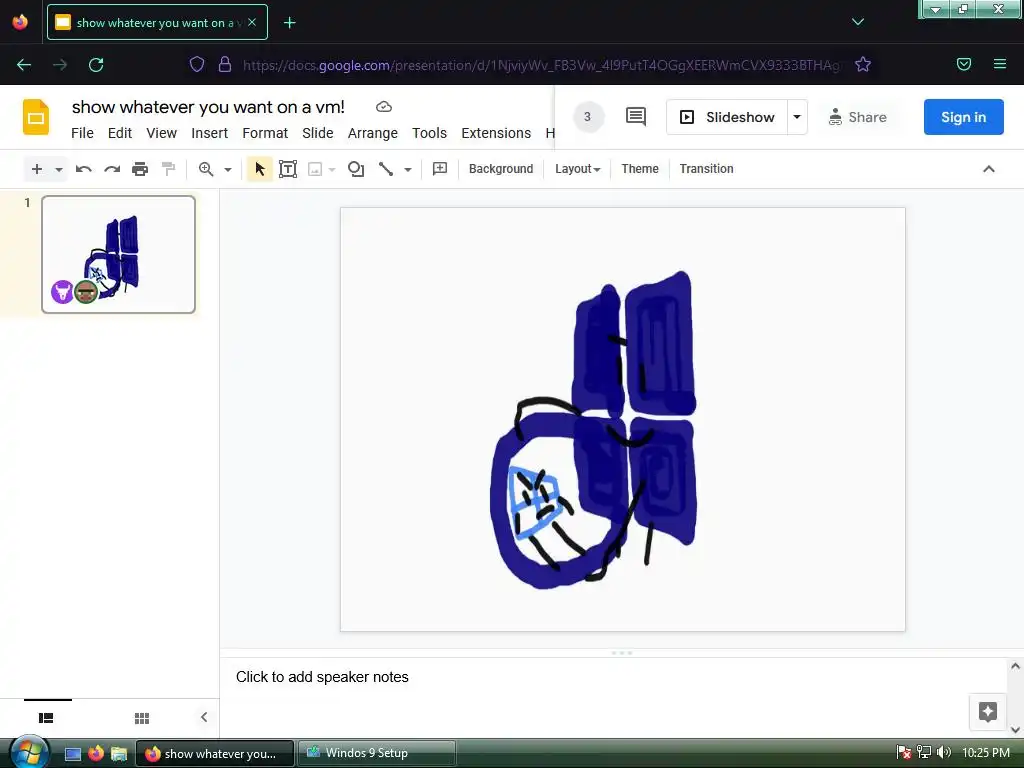Open the Tools menu
Image resolution: width=1024 pixels, height=768 pixels.
click(429, 133)
